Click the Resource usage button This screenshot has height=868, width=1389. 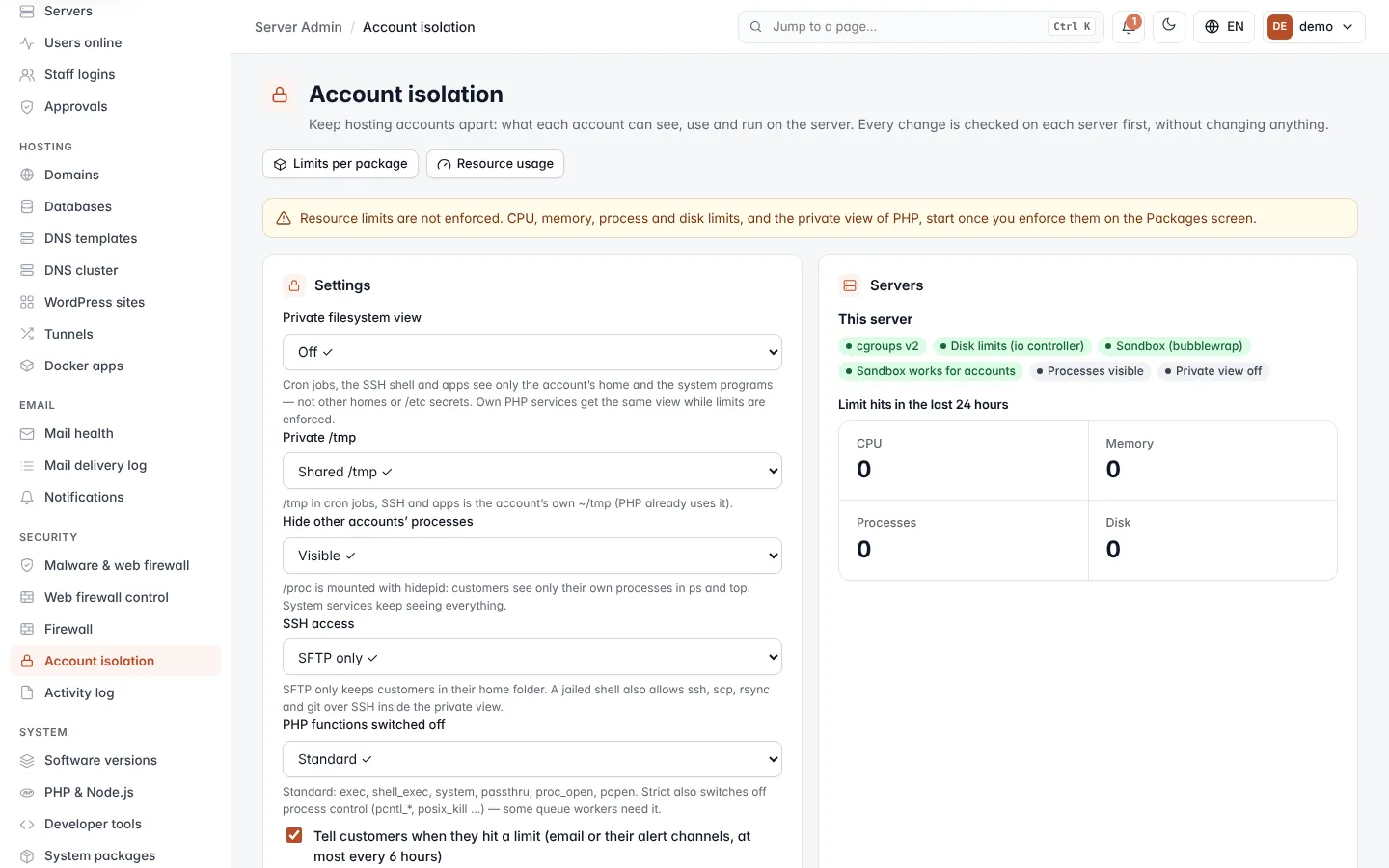click(495, 164)
